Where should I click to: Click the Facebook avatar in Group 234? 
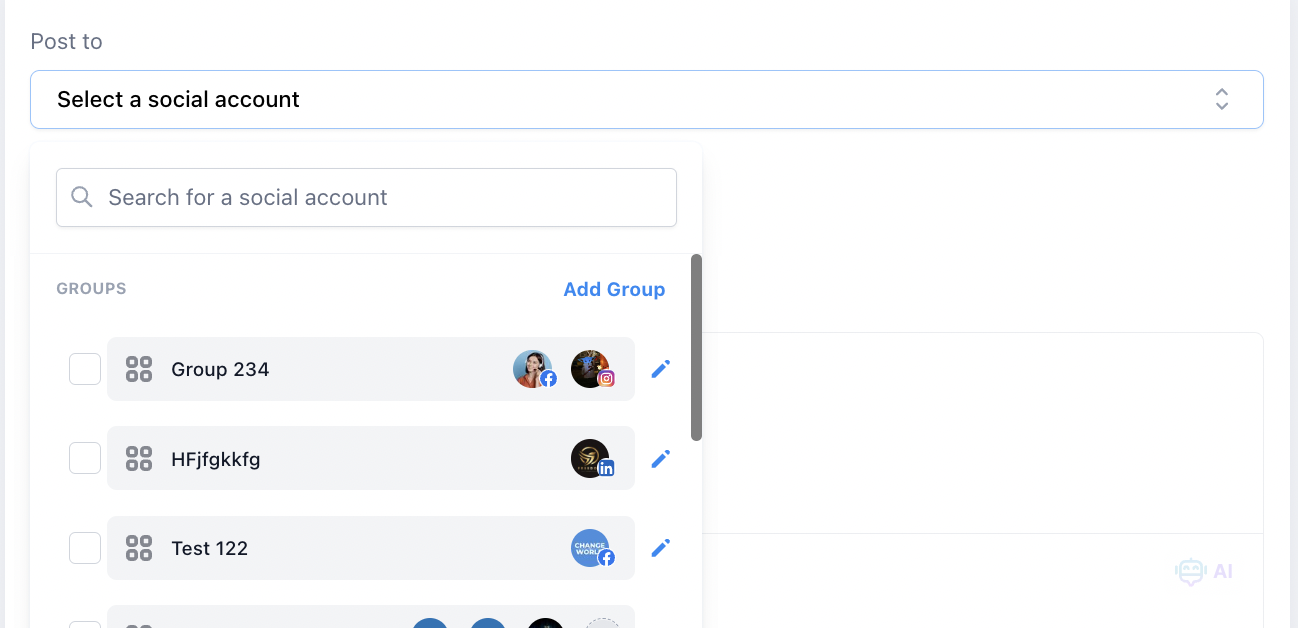coord(534,369)
